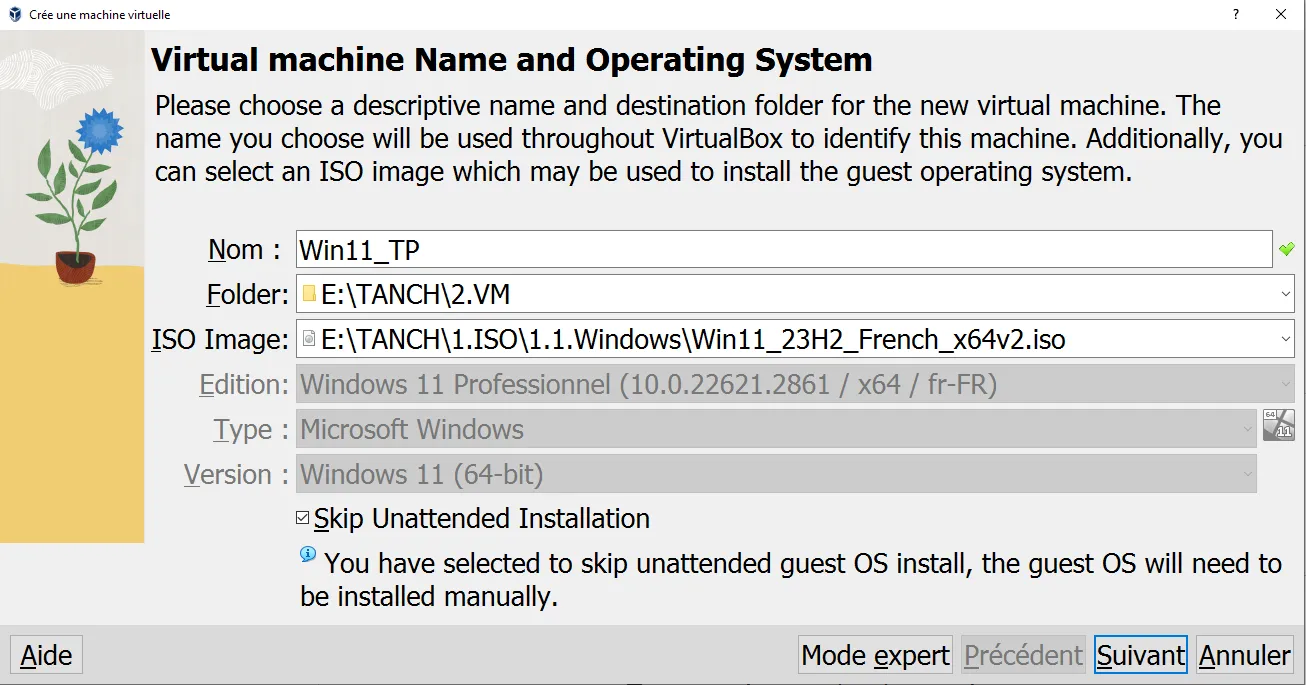Close the virtual machine creation dialog
The width and height of the screenshot is (1306, 685).
1281,15
